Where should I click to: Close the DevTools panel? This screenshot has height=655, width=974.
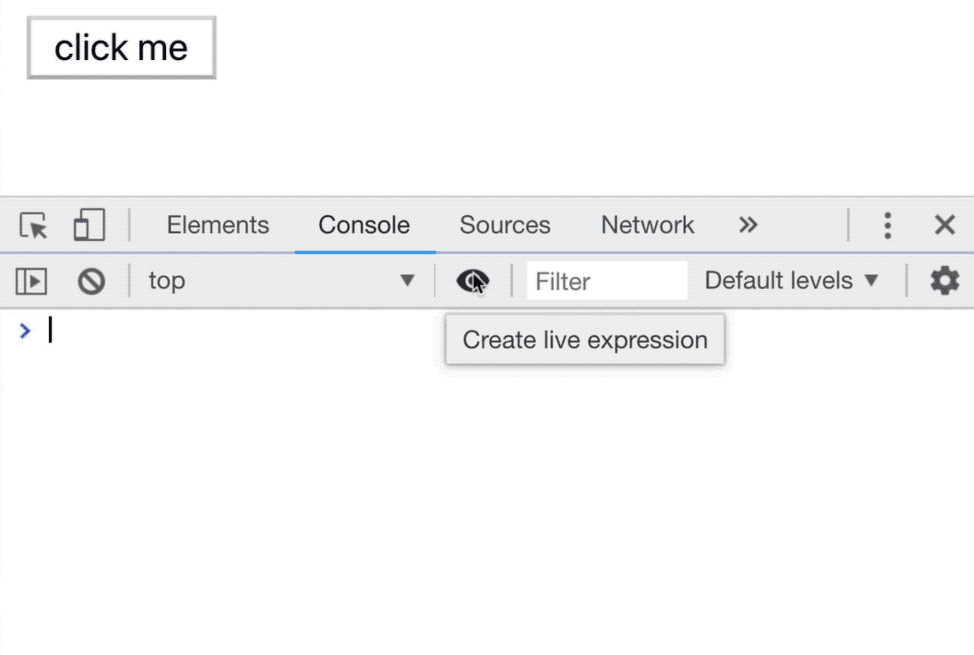click(x=944, y=226)
